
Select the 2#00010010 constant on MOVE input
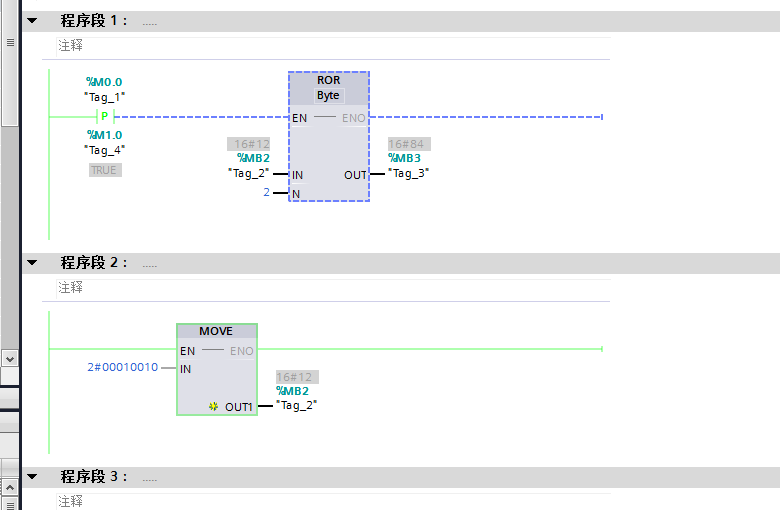(x=123, y=368)
